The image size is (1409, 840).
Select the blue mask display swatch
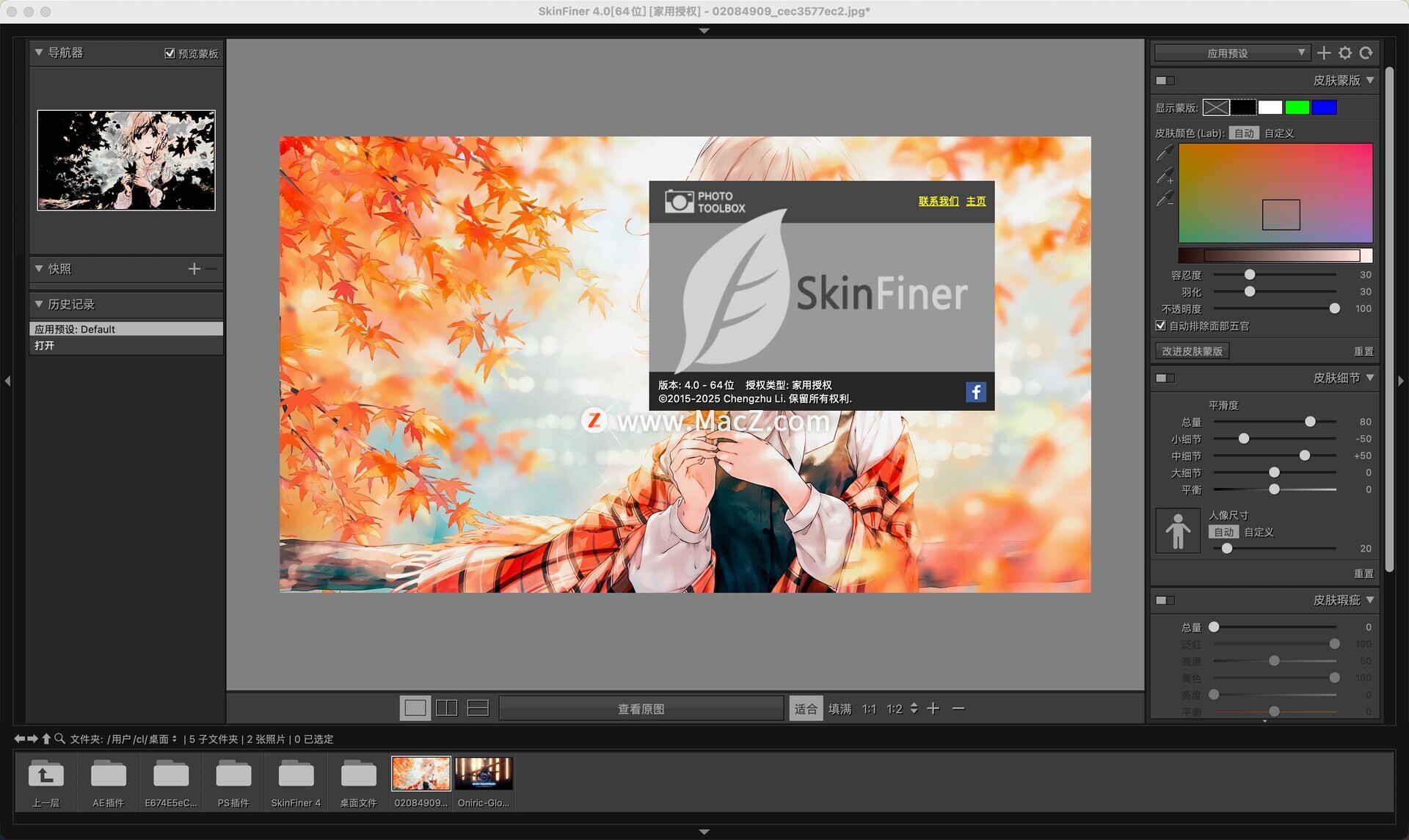pyautogui.click(x=1324, y=108)
